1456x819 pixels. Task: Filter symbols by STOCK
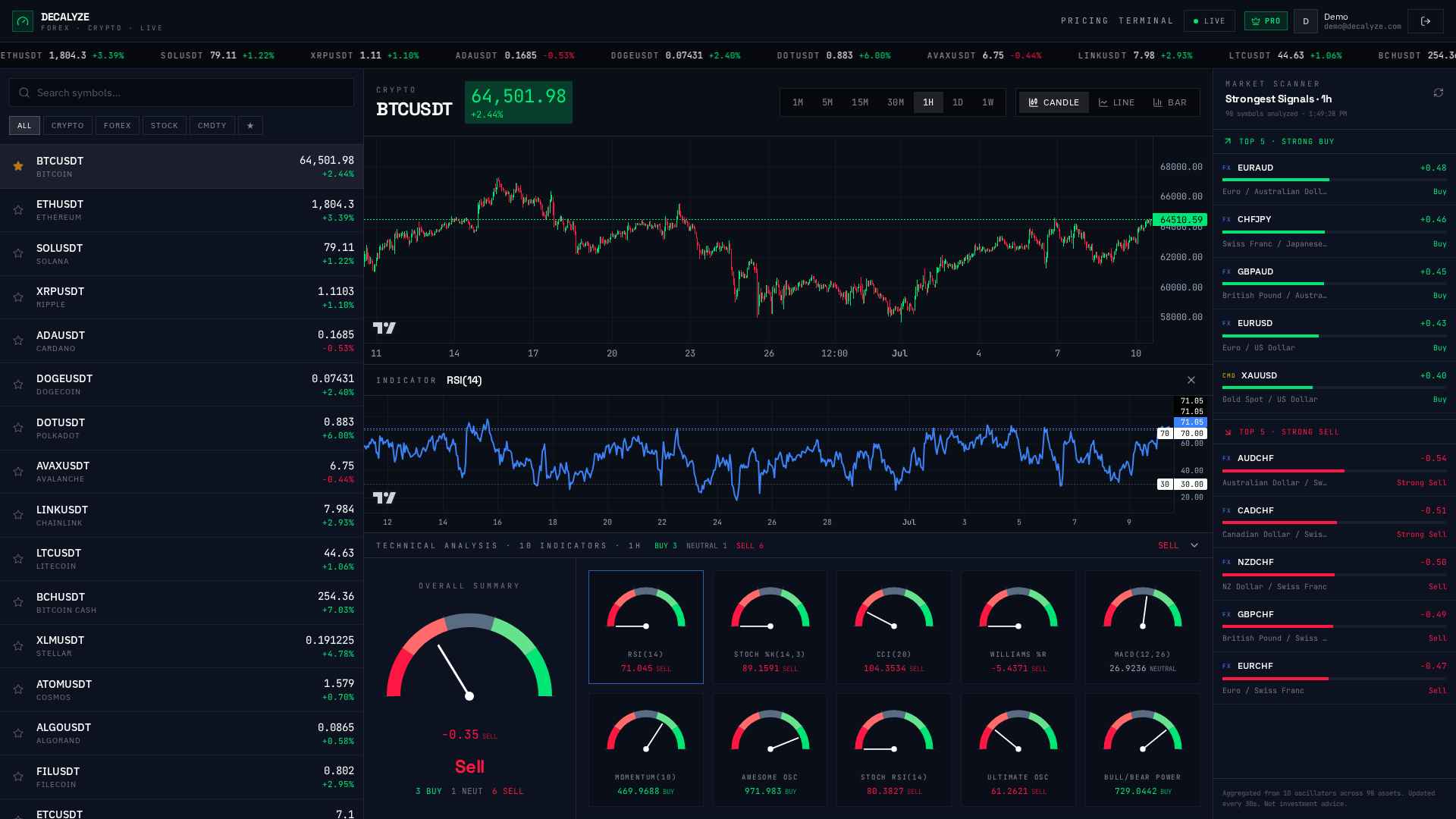click(165, 125)
